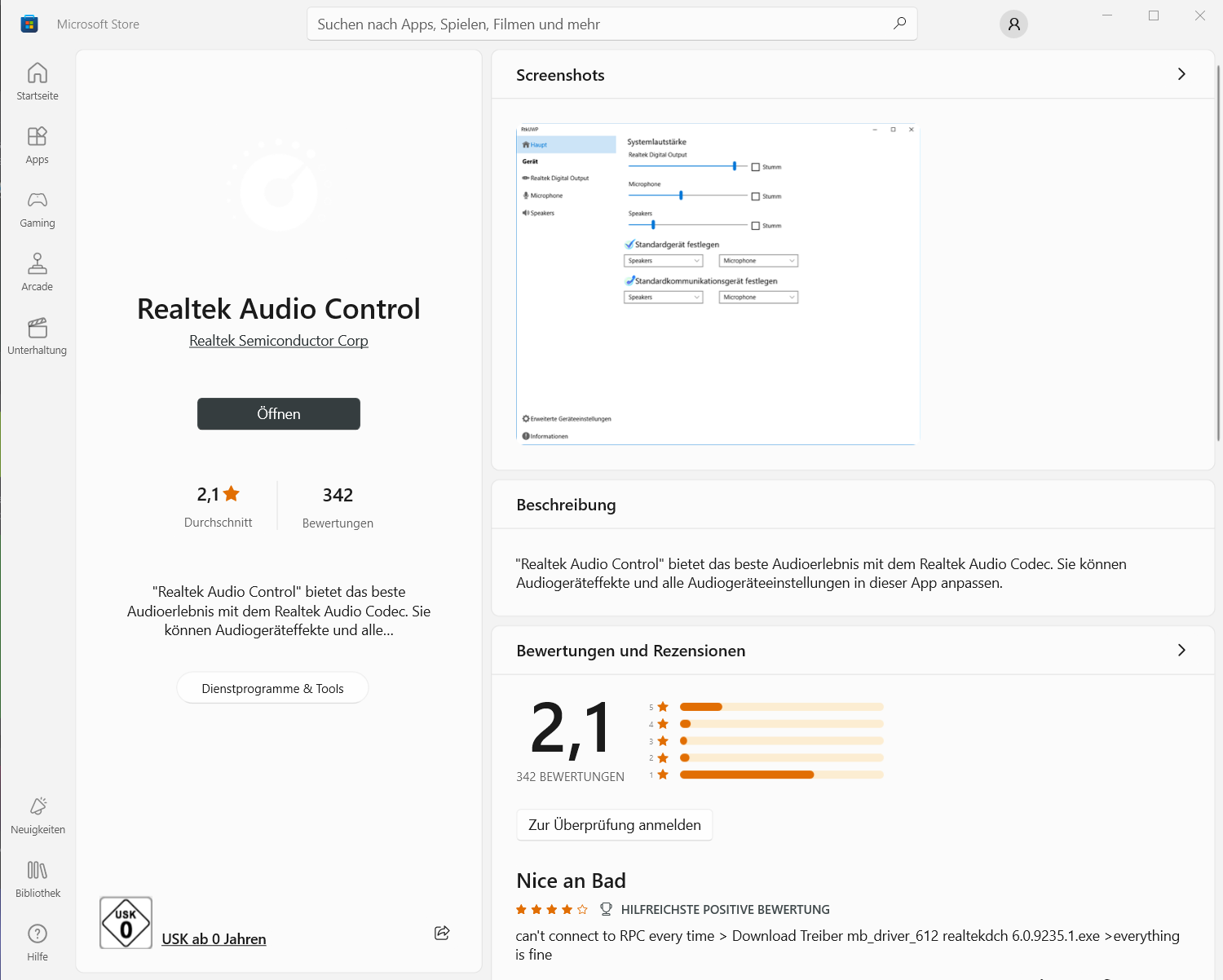Click the Dienstprogramme & Tools category button
1223x980 pixels.
coord(272,688)
